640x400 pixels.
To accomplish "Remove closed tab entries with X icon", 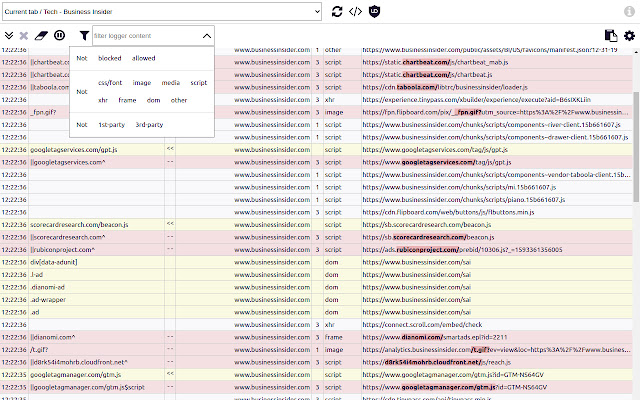I will click(x=24, y=36).
